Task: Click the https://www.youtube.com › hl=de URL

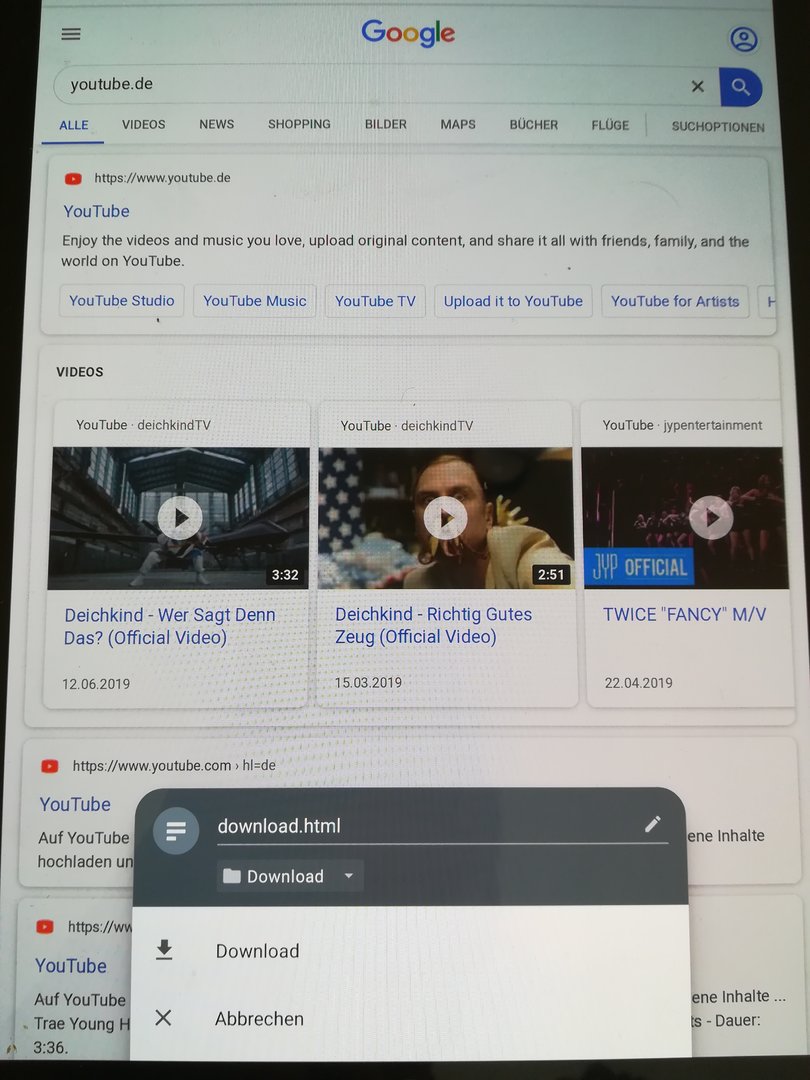Action: [x=174, y=765]
